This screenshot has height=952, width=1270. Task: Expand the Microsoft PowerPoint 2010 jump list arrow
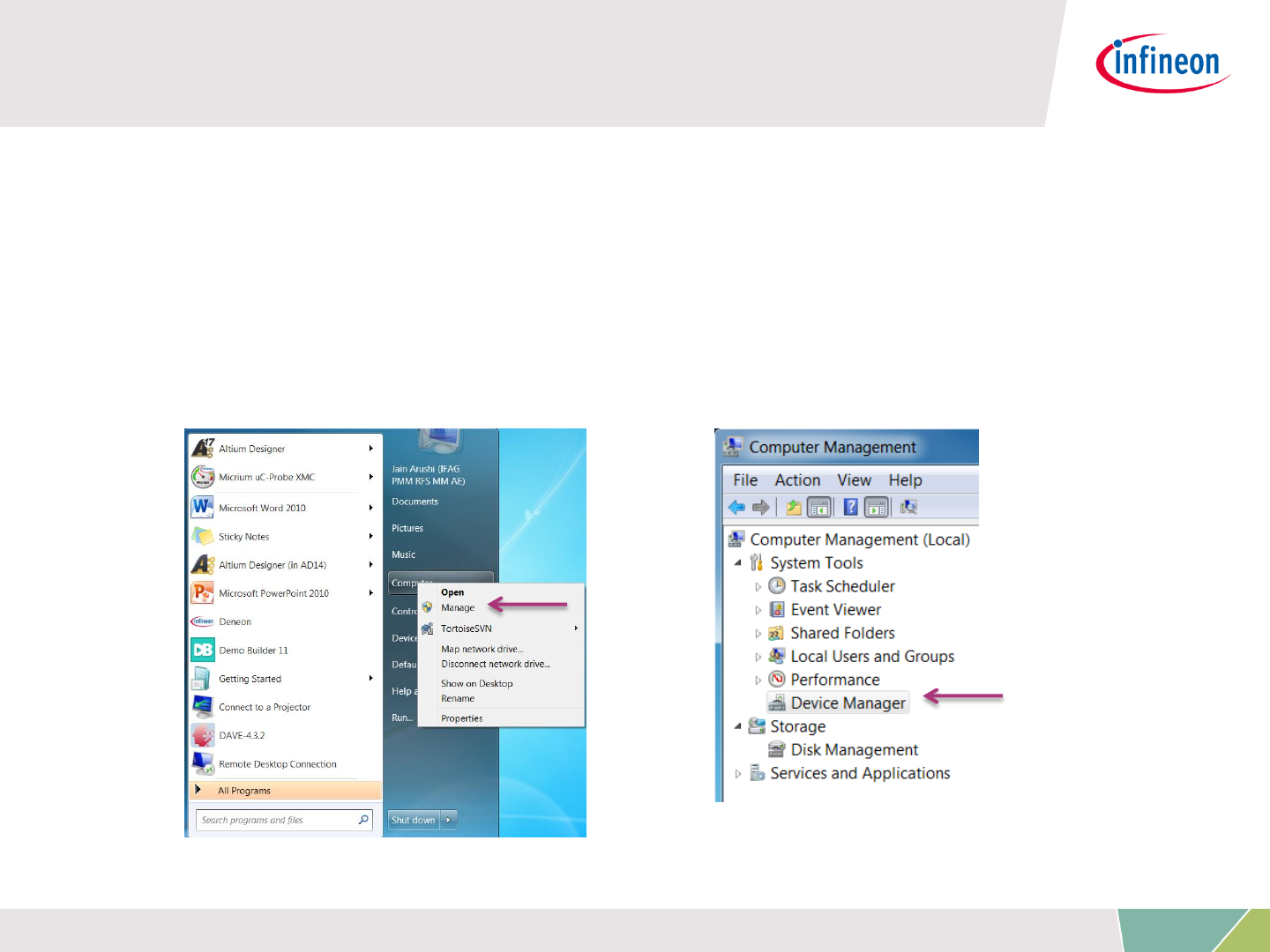click(x=371, y=593)
